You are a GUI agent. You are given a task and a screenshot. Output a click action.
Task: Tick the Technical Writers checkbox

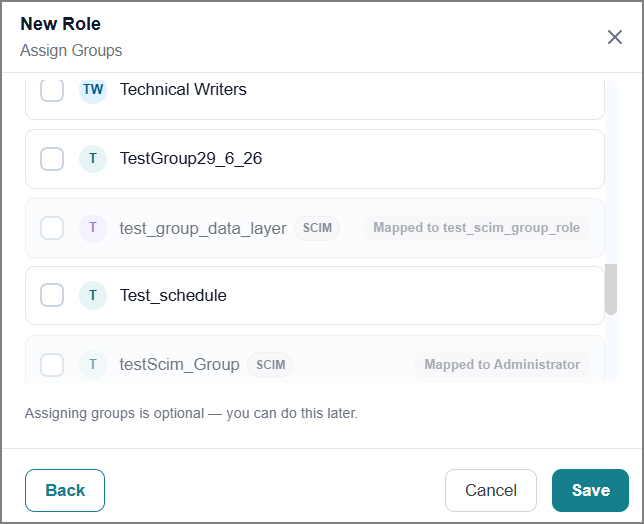point(52,90)
